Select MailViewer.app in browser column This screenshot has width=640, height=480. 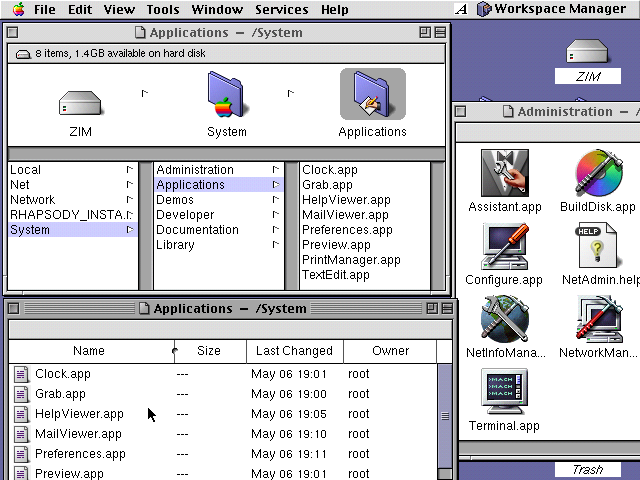(x=365, y=215)
